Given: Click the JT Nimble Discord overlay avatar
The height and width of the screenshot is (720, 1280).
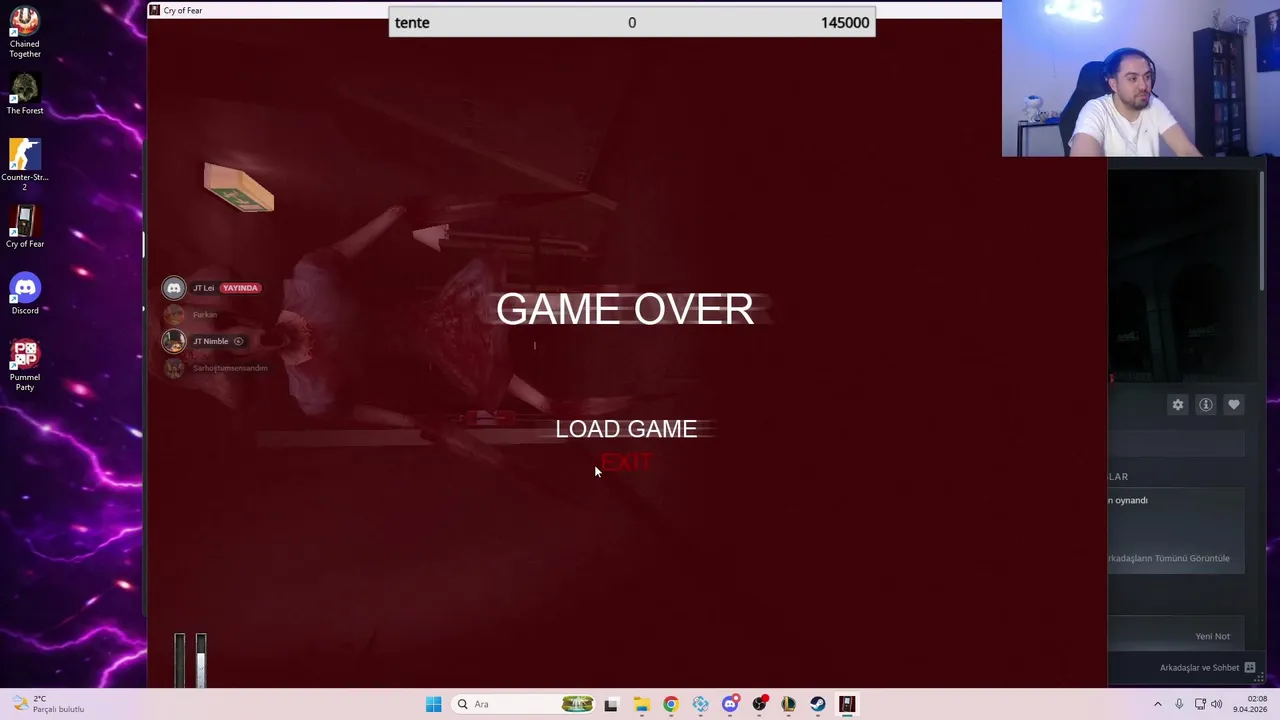Looking at the screenshot, I should [174, 341].
